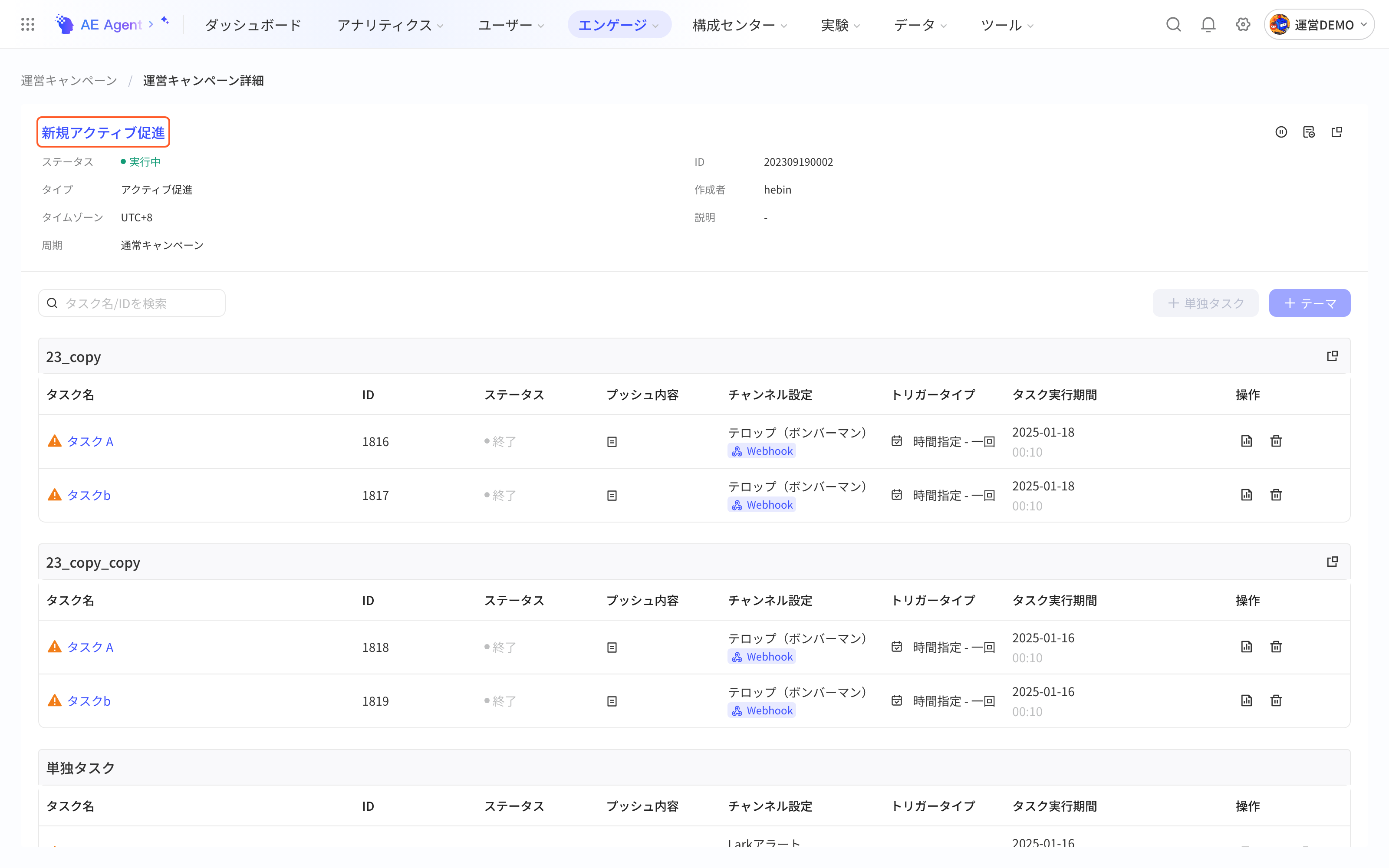This screenshot has width=1389, height=868.
Task: View push content for task 1816
Action: click(612, 441)
